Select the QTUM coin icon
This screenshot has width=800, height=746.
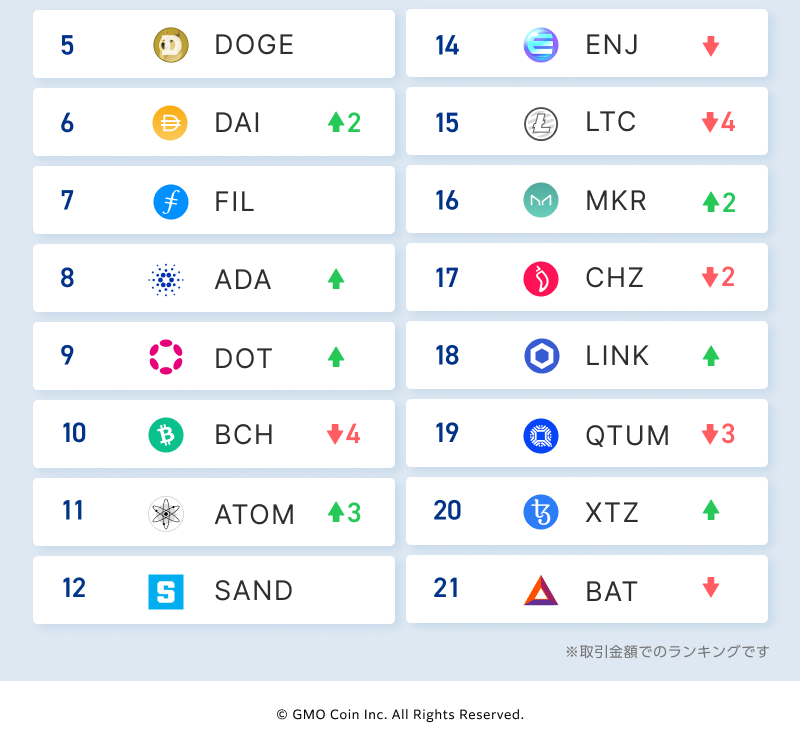[541, 435]
